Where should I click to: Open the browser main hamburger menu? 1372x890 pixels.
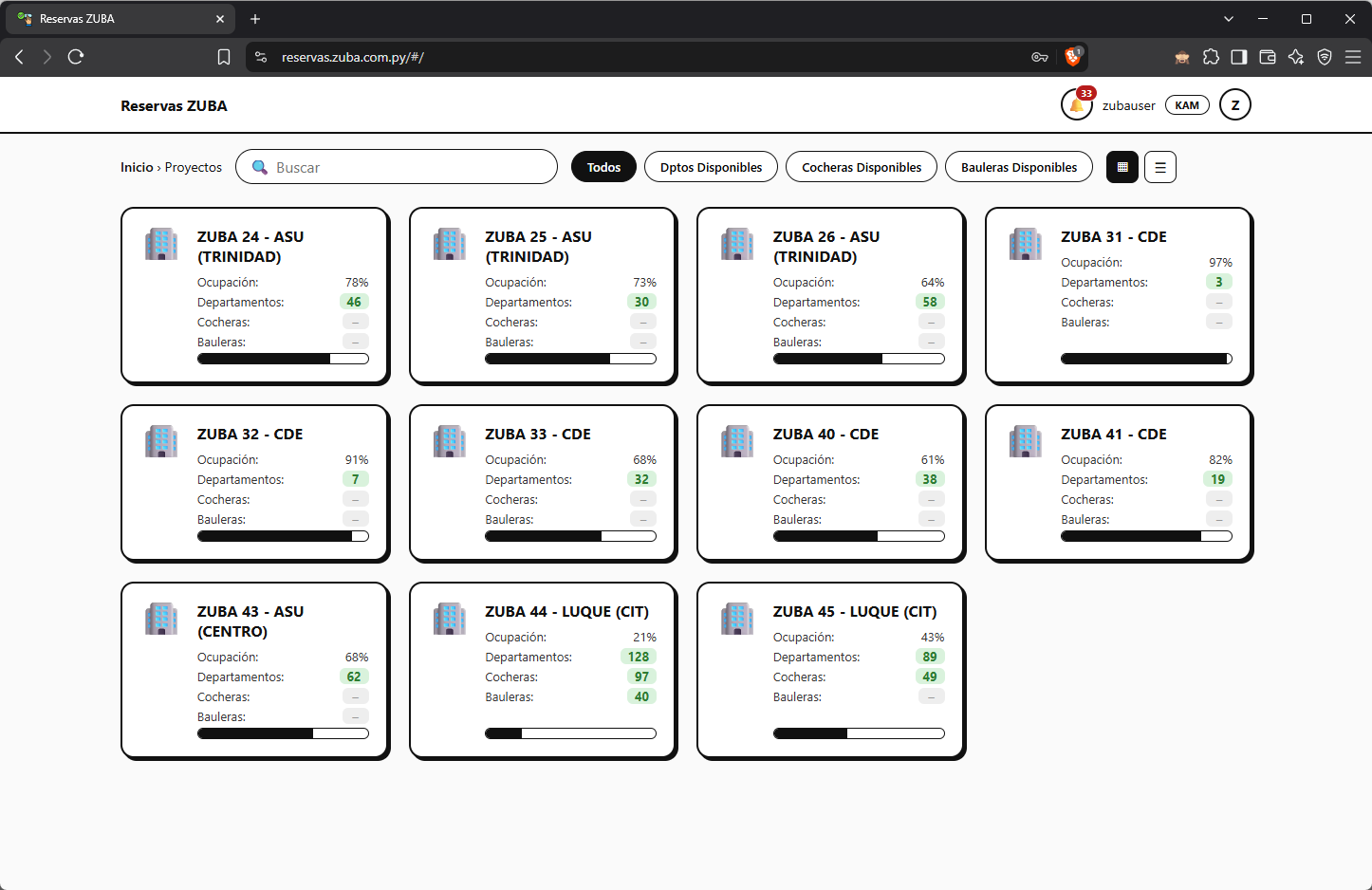click(x=1353, y=57)
